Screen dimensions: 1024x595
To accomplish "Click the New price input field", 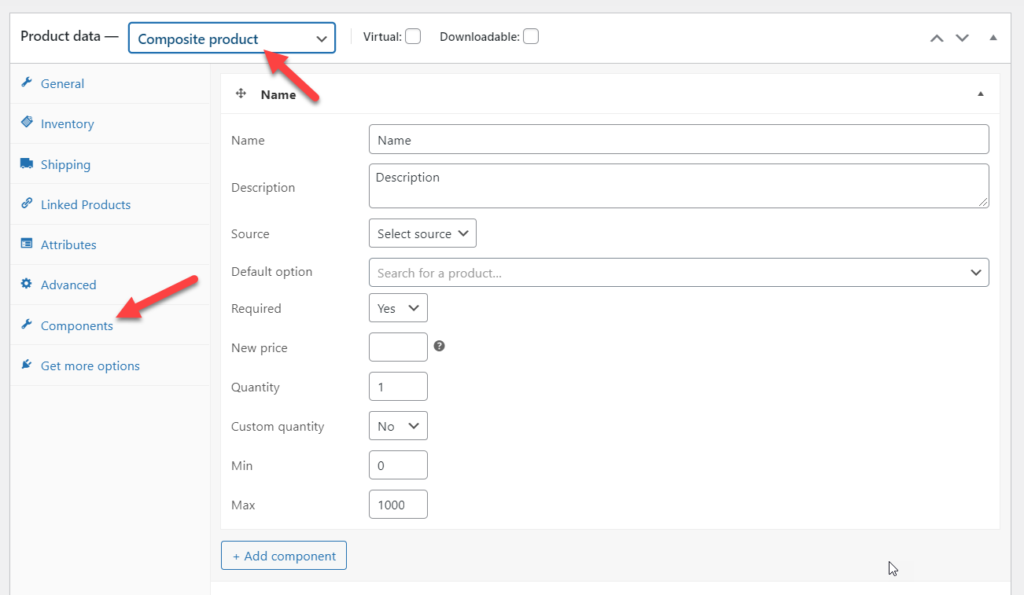I will (398, 347).
